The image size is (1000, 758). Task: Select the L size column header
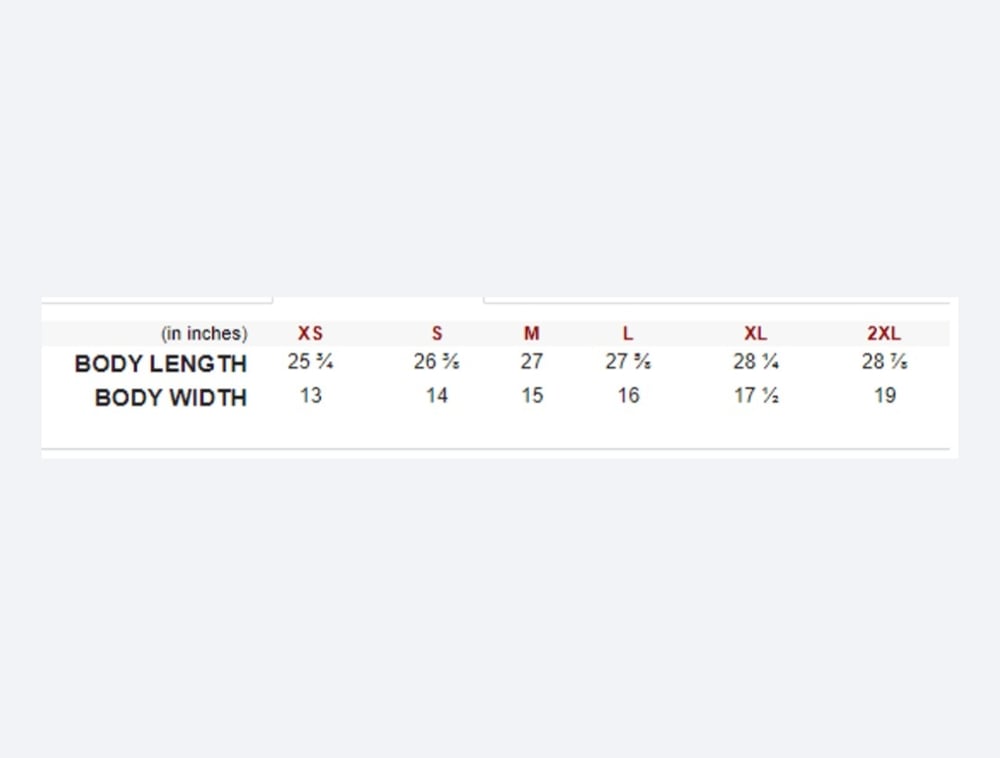tap(628, 334)
